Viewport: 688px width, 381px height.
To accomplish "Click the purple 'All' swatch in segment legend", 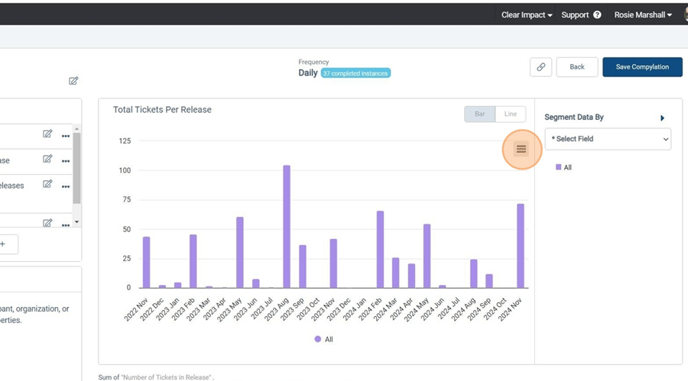I will [x=559, y=167].
